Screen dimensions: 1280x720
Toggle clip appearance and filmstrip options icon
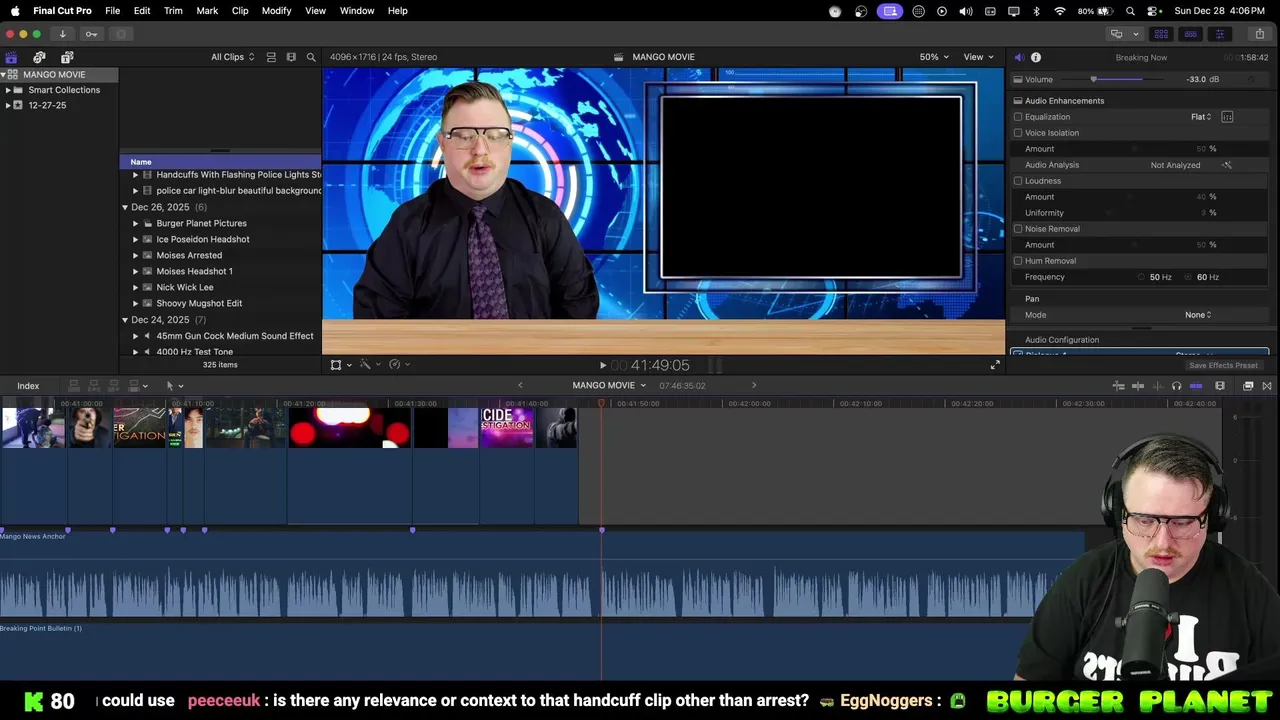(291, 57)
